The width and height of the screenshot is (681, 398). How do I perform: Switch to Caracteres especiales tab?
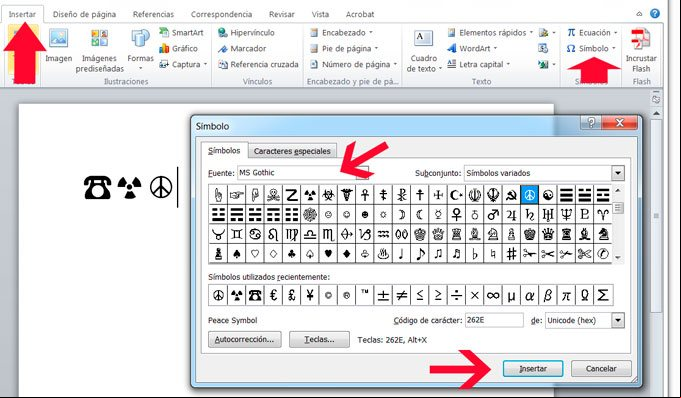292,151
